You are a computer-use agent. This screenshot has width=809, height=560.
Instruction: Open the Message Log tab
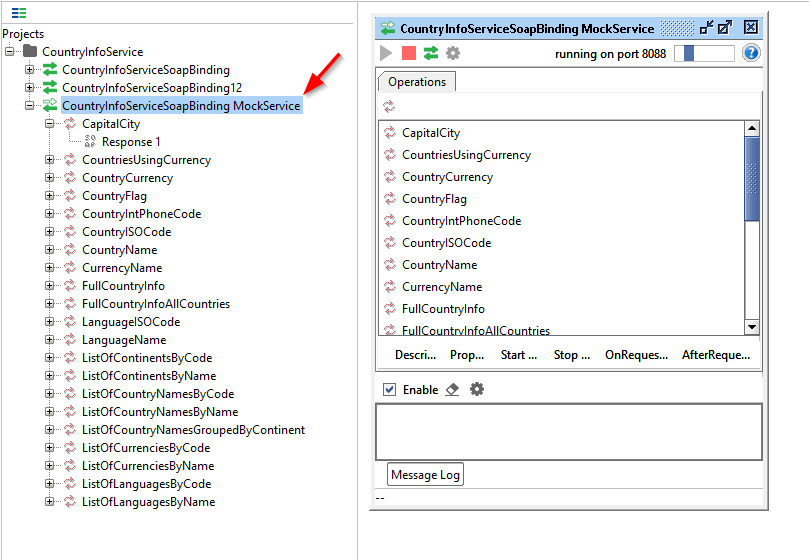click(x=425, y=475)
